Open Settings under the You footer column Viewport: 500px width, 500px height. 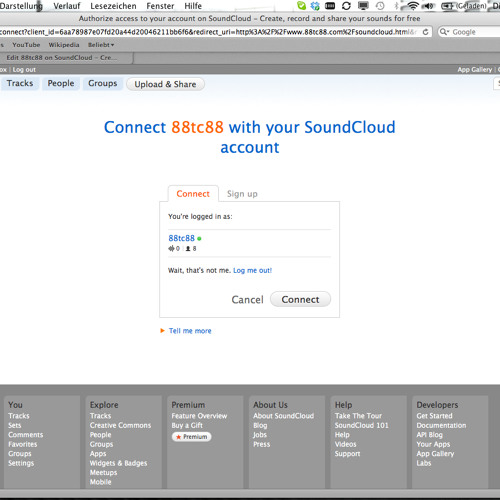[x=21, y=463]
